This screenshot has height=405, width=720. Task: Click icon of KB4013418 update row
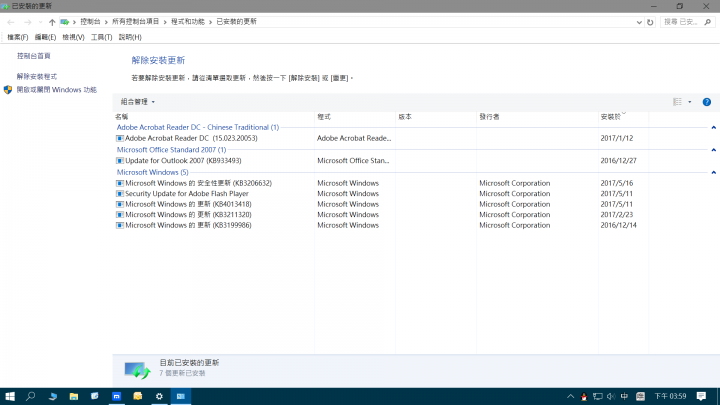pos(120,204)
